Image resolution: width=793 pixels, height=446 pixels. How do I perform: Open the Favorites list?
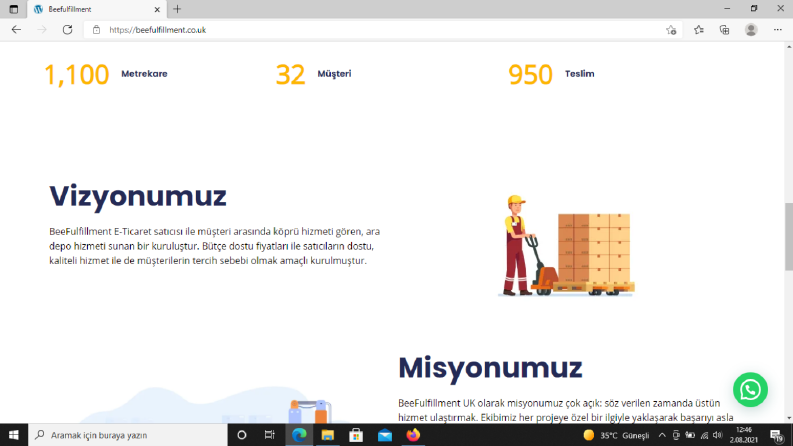click(x=699, y=30)
